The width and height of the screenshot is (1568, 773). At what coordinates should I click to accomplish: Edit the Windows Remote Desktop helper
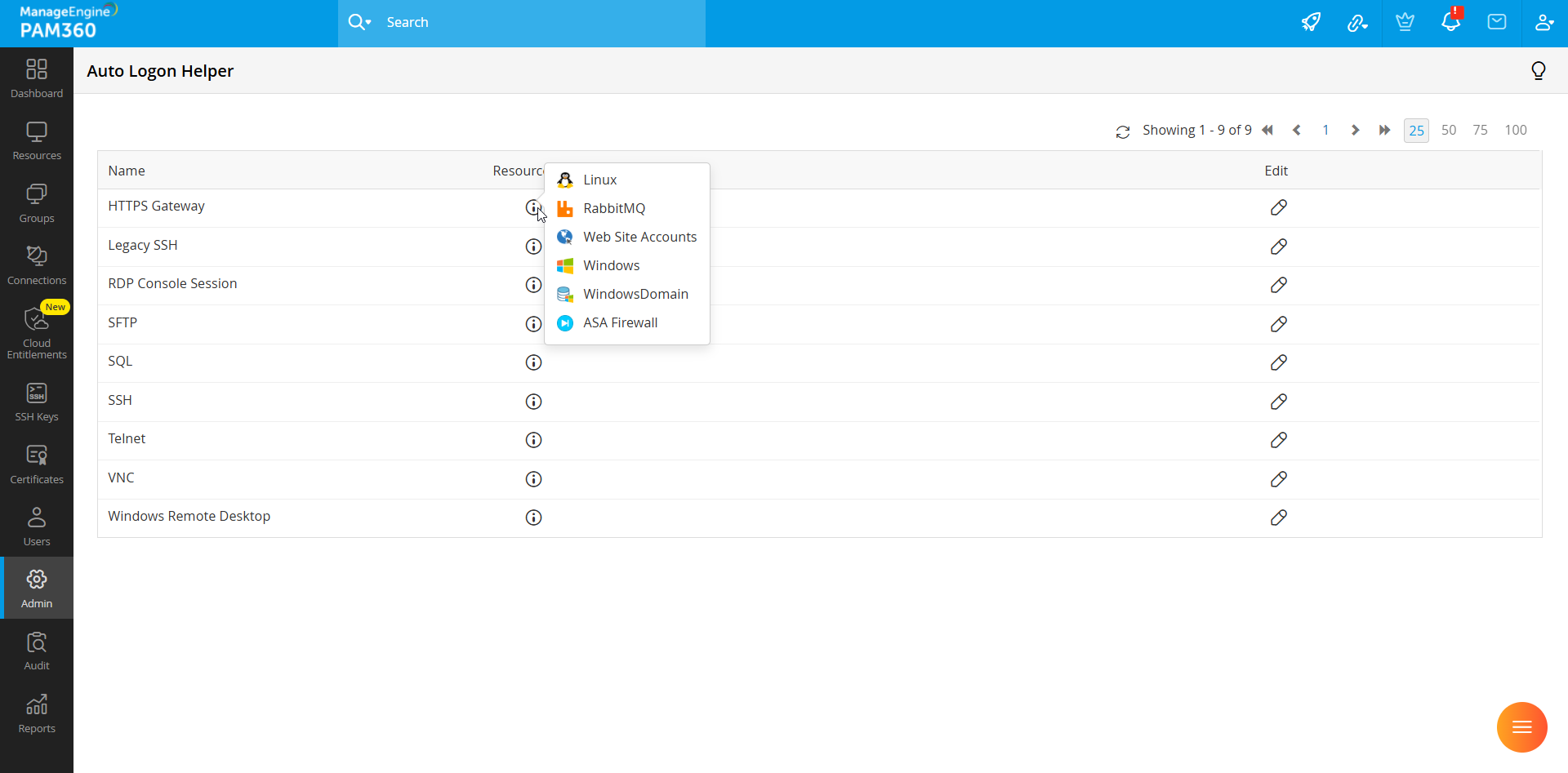1279,518
